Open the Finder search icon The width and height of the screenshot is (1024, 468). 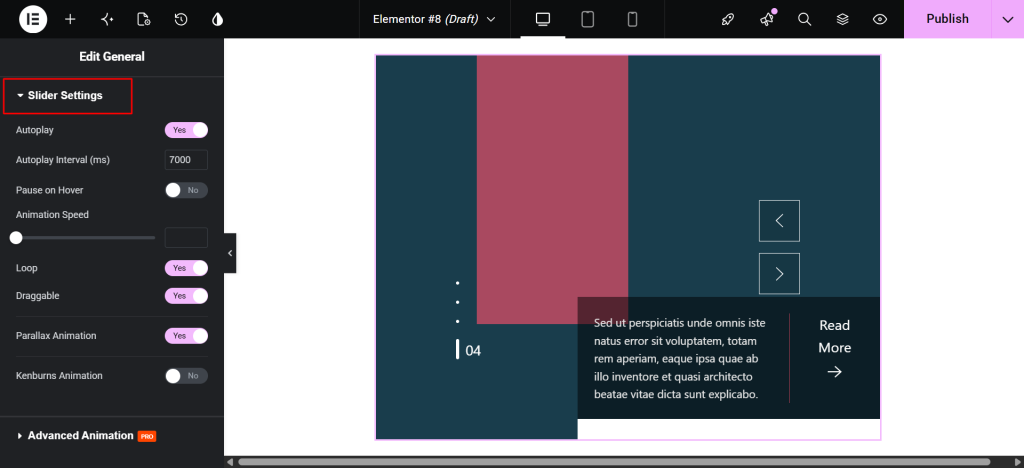point(805,20)
